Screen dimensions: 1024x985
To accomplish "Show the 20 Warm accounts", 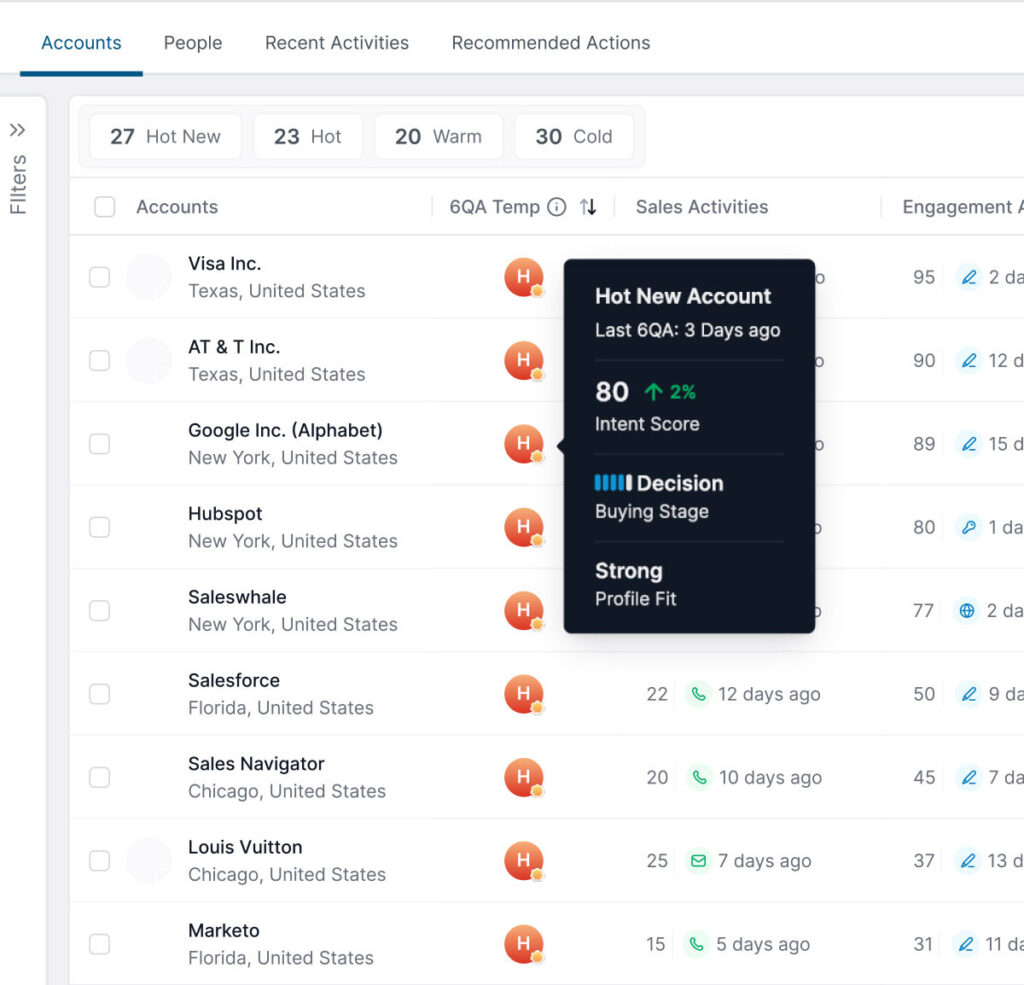I will pyautogui.click(x=437, y=137).
